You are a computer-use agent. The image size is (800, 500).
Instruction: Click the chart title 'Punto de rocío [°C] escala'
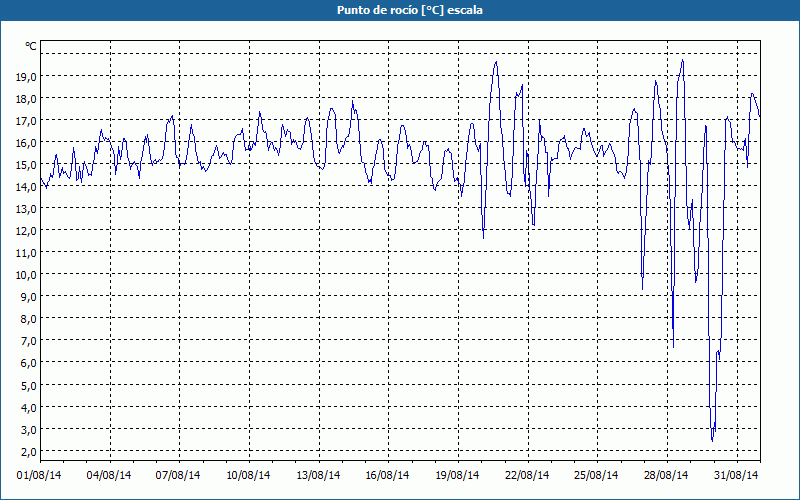click(410, 10)
